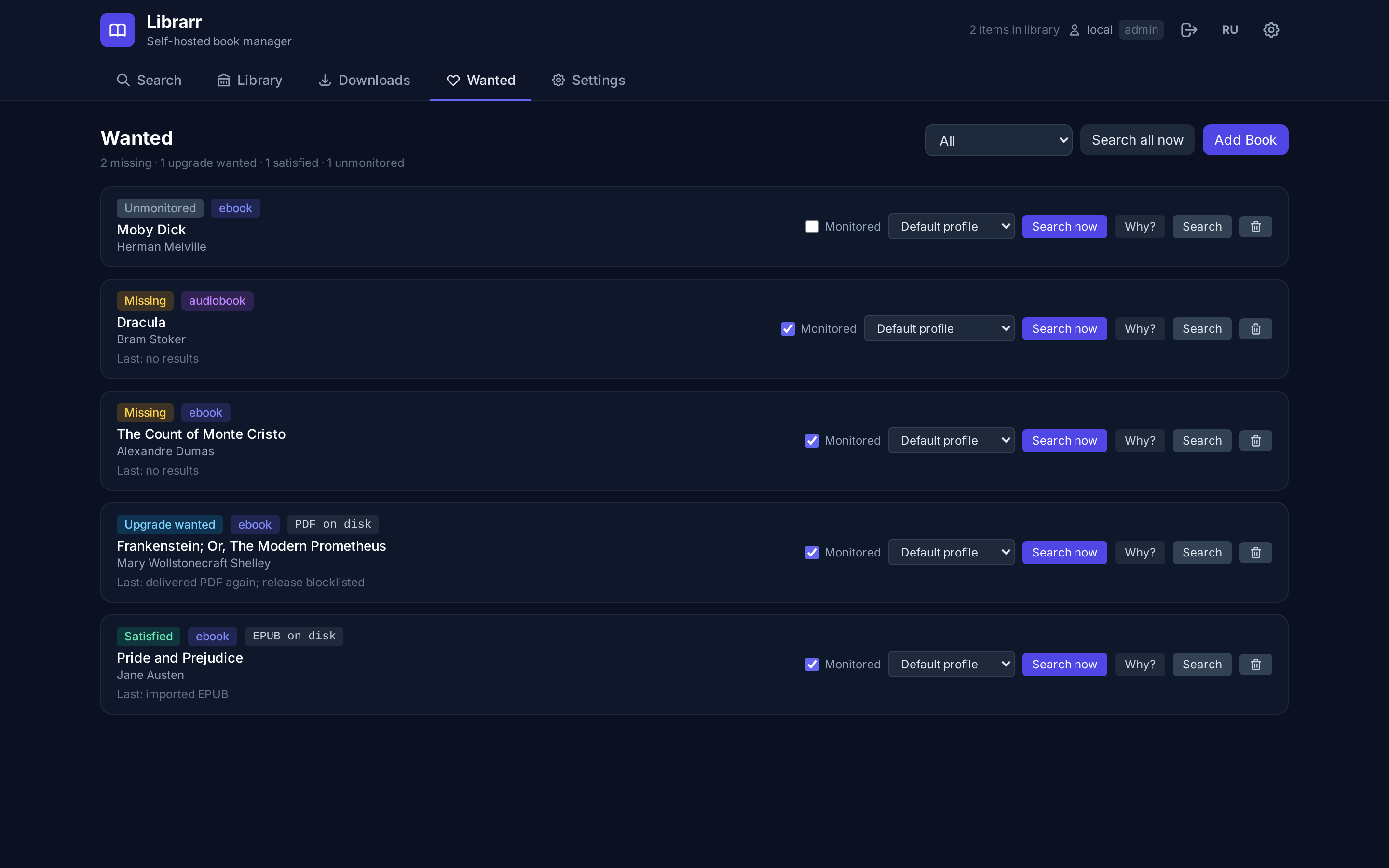
Task: Click Search now for Moby Dick
Action: point(1064,227)
